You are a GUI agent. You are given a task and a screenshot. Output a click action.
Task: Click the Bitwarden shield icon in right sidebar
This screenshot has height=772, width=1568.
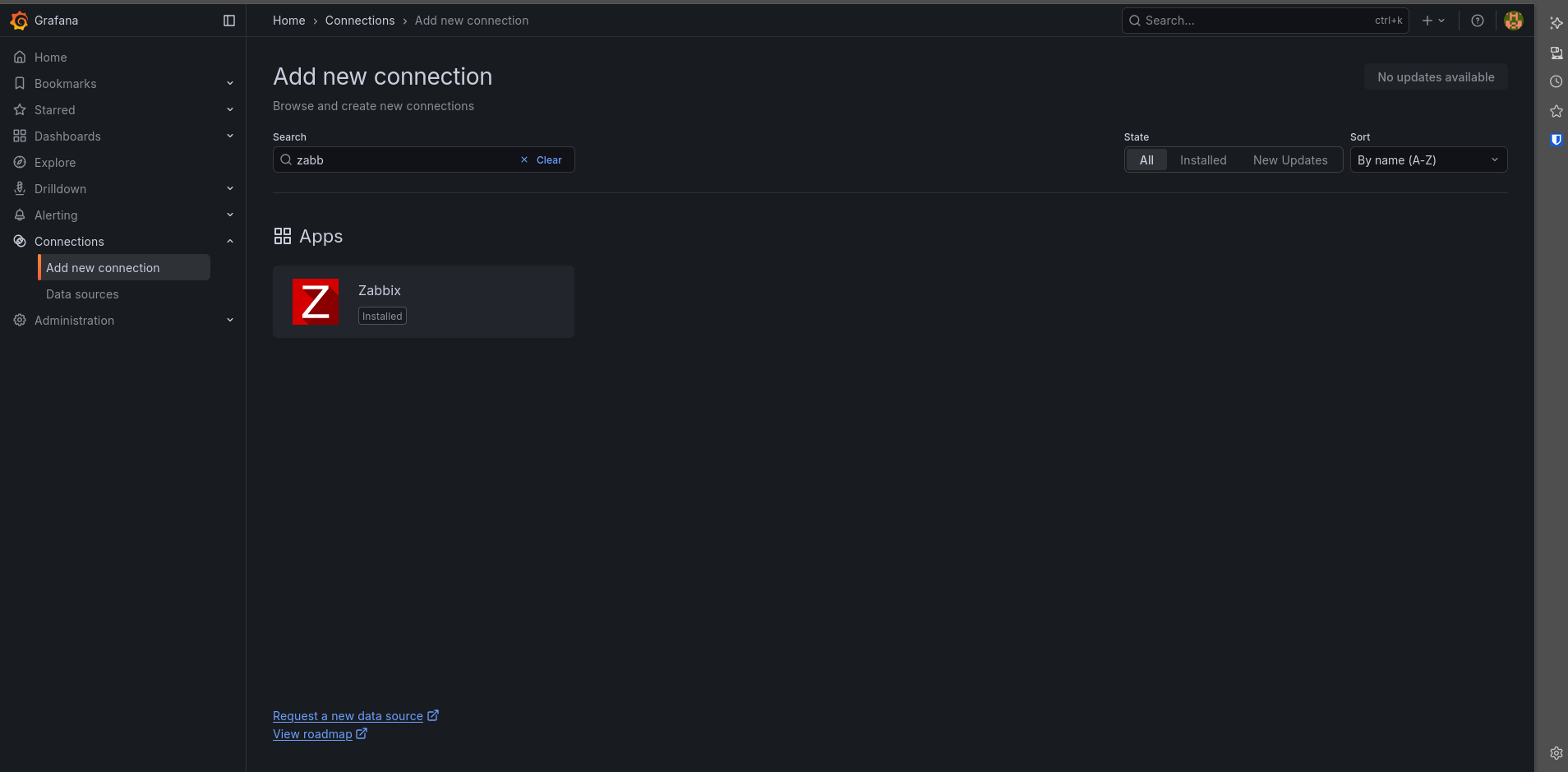coord(1556,140)
